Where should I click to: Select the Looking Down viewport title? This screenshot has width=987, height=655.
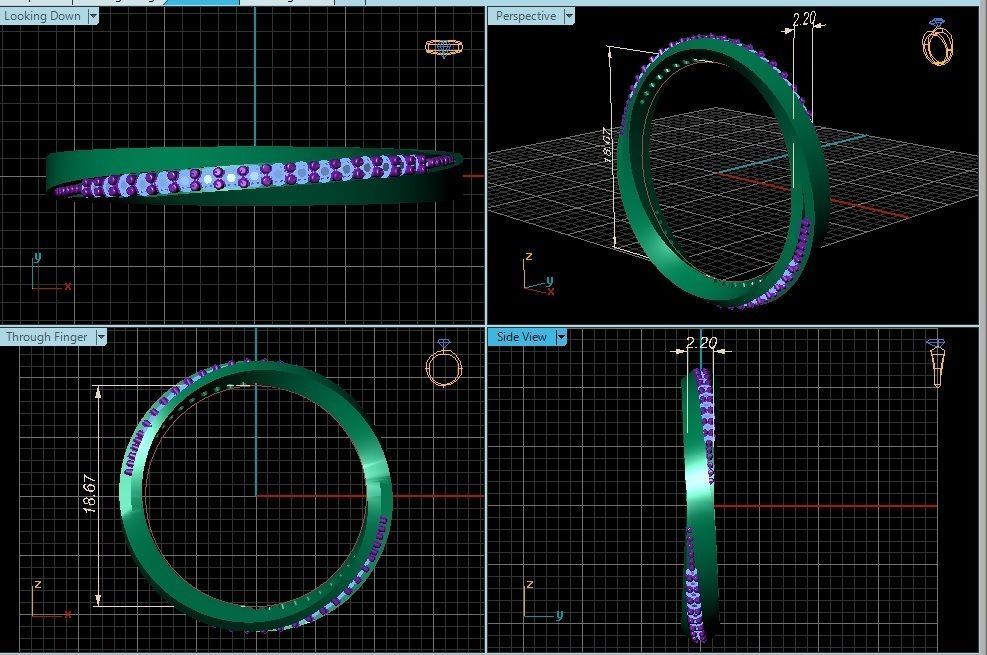tap(42, 16)
